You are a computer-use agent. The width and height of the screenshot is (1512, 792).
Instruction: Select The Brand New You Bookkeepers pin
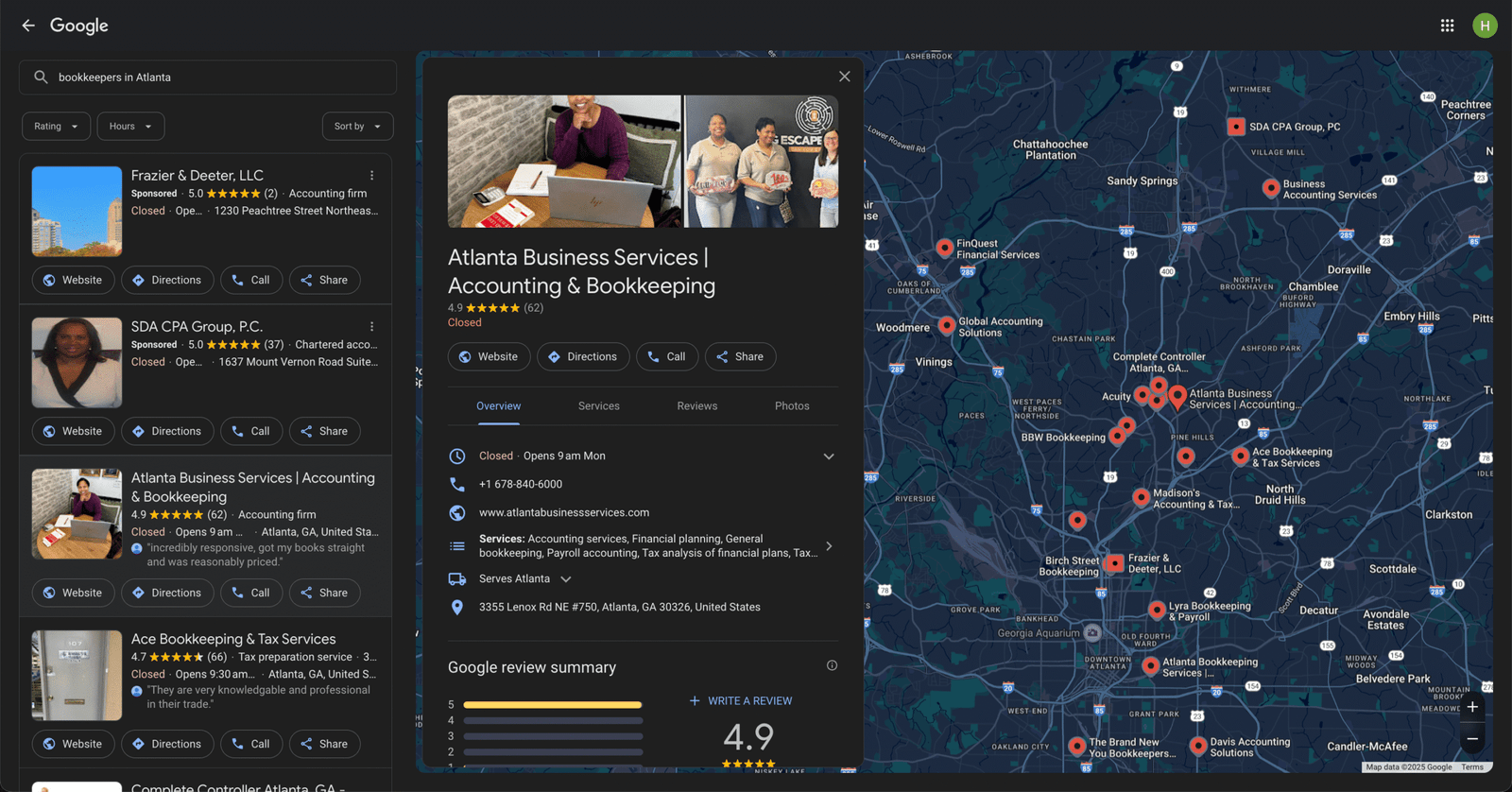tap(1076, 746)
